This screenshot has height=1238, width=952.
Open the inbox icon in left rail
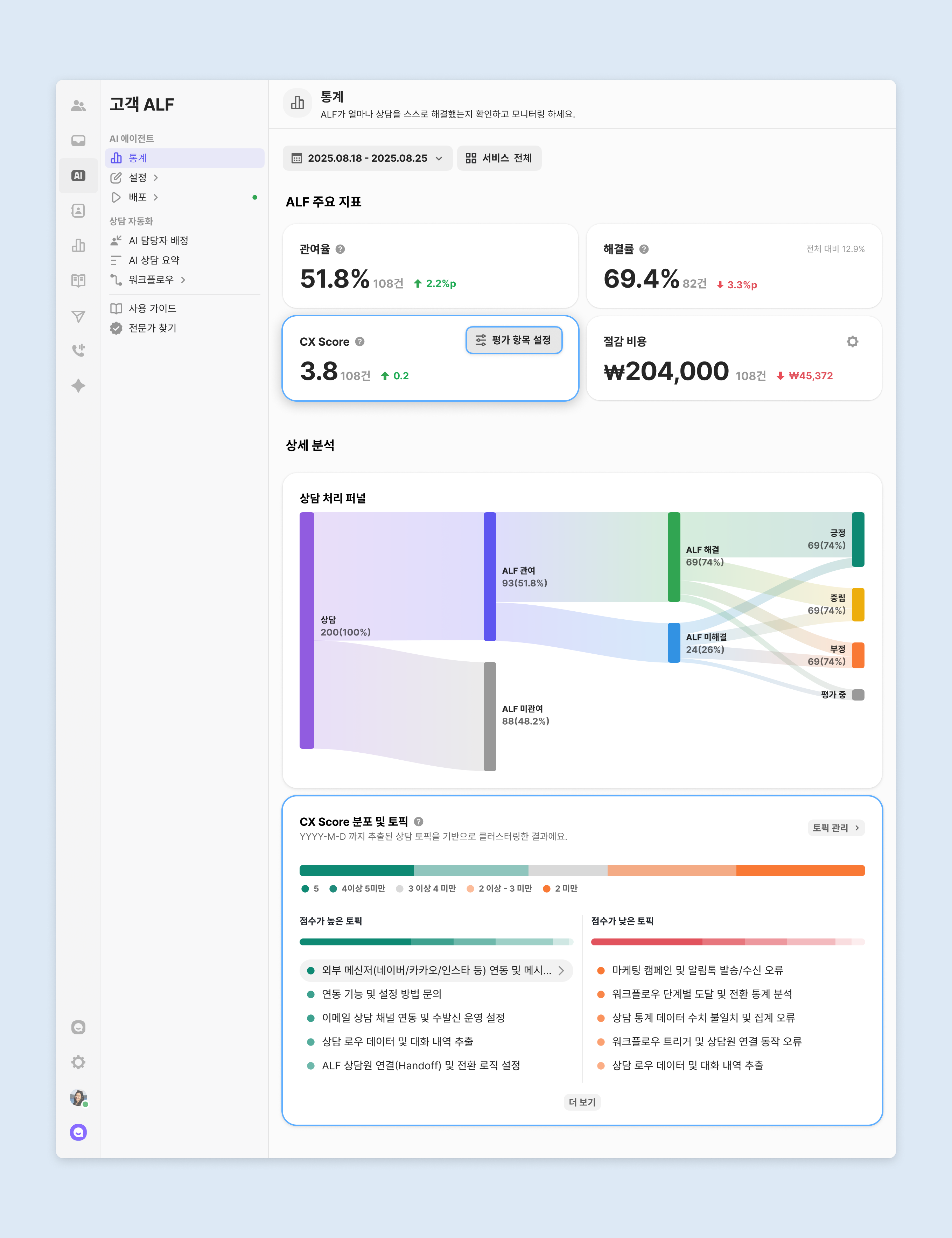click(x=78, y=141)
